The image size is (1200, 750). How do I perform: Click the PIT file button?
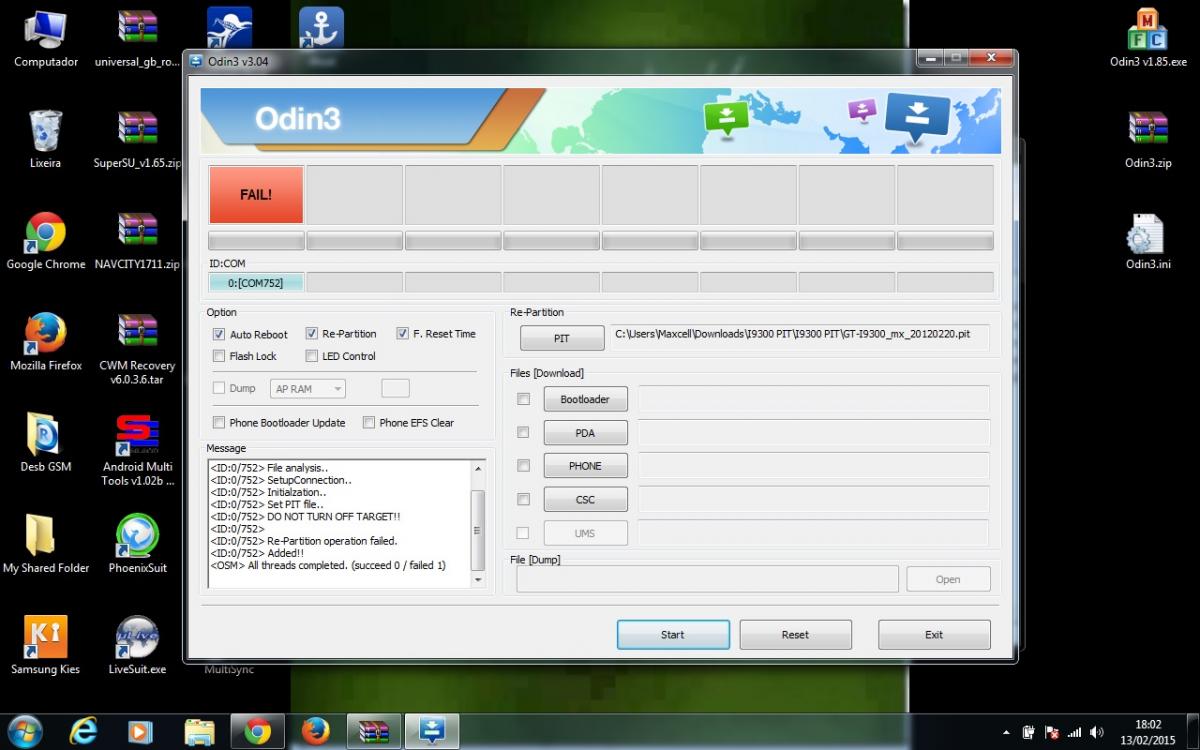562,338
